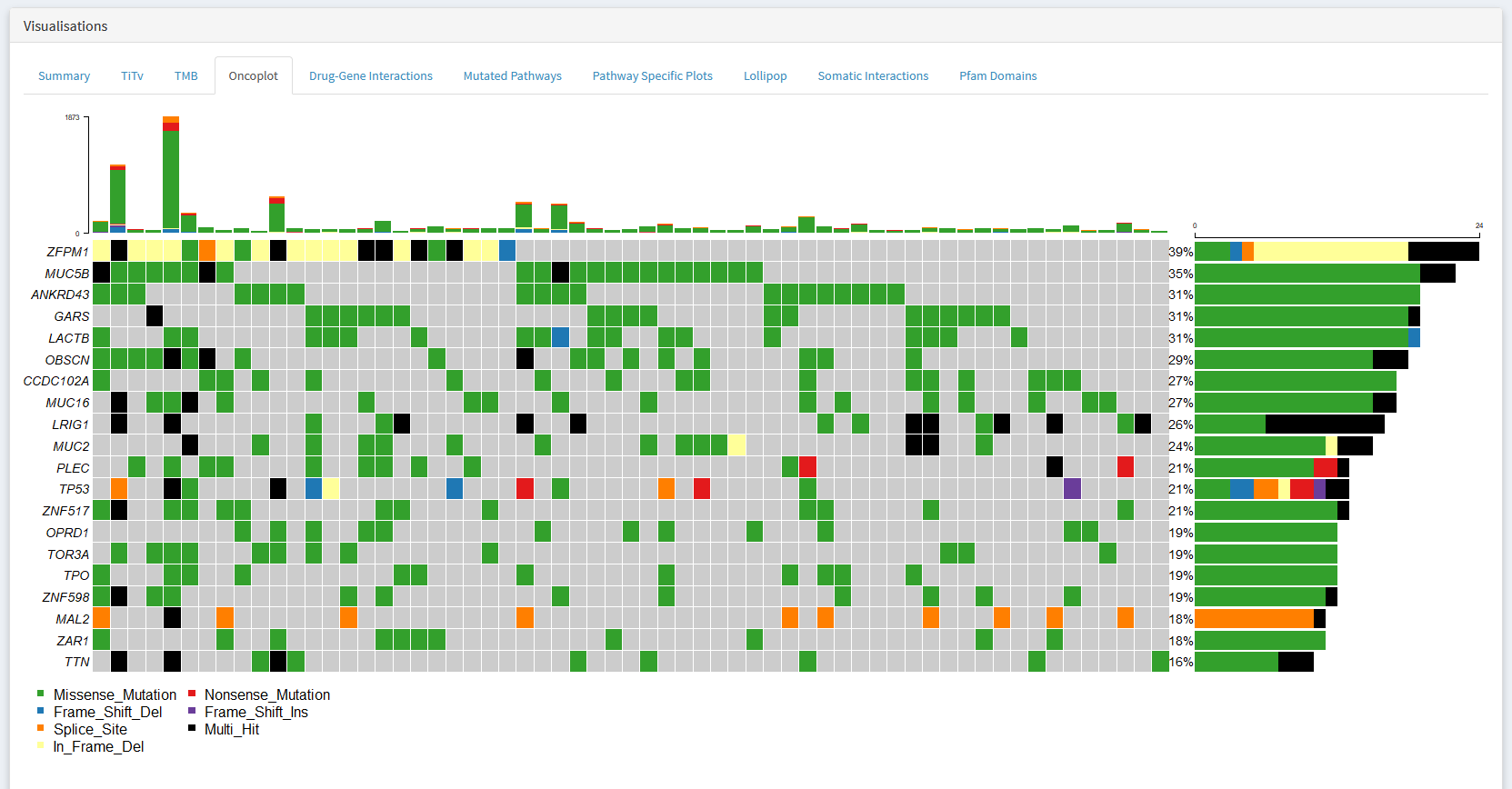Image resolution: width=1512 pixels, height=789 pixels.
Task: Click the Multi_Hit legend label
Action: [x=232, y=729]
